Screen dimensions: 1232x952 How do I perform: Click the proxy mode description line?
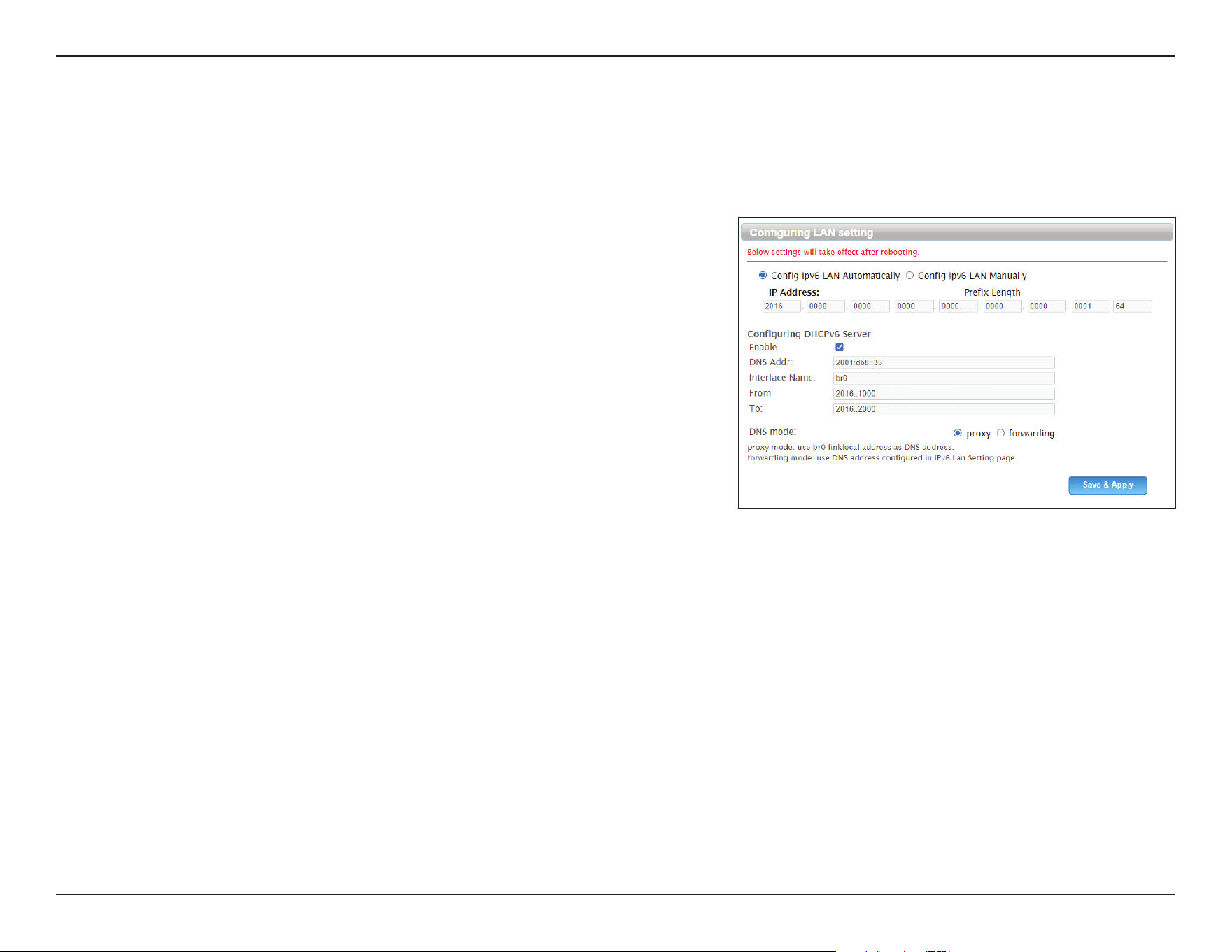tap(850, 447)
